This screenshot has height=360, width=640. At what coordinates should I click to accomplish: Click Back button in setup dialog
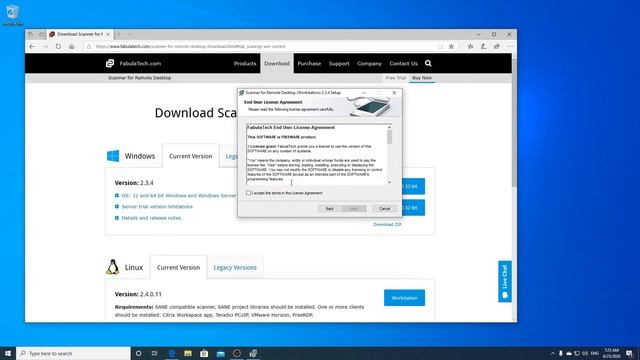click(x=329, y=209)
